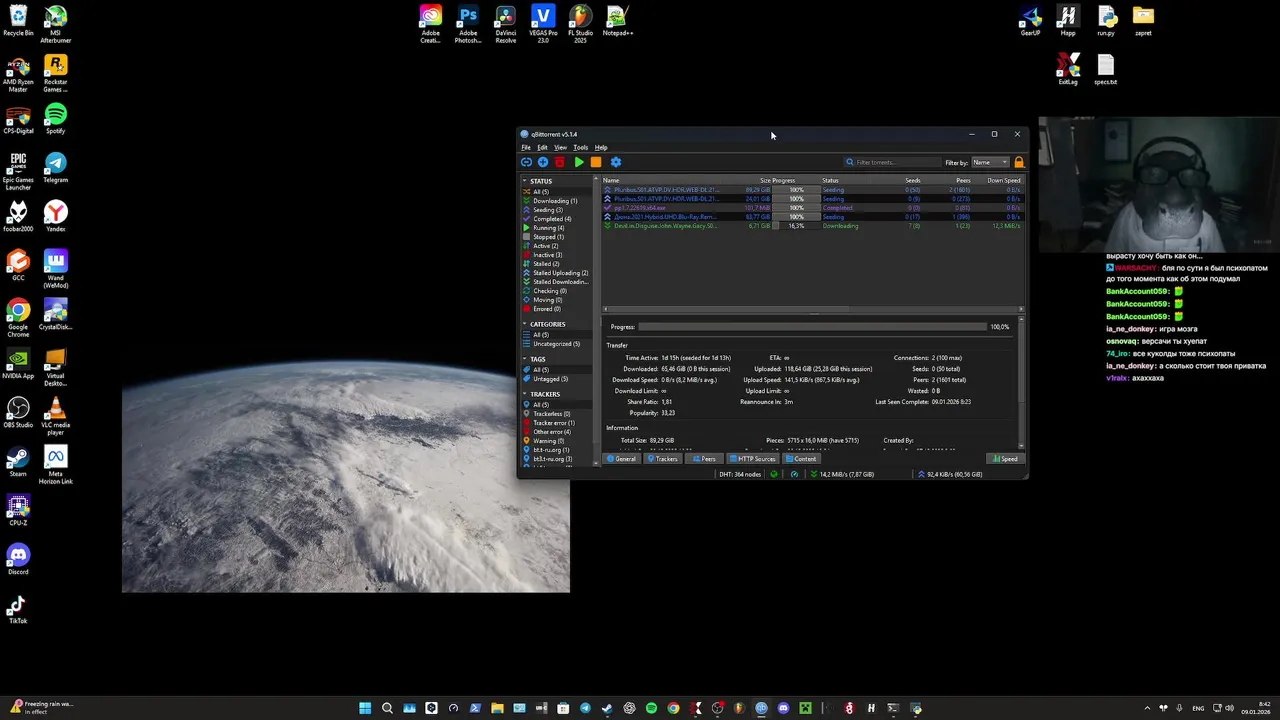
Task: Open the OBS Studio desktop shortcut
Action: coord(18,414)
